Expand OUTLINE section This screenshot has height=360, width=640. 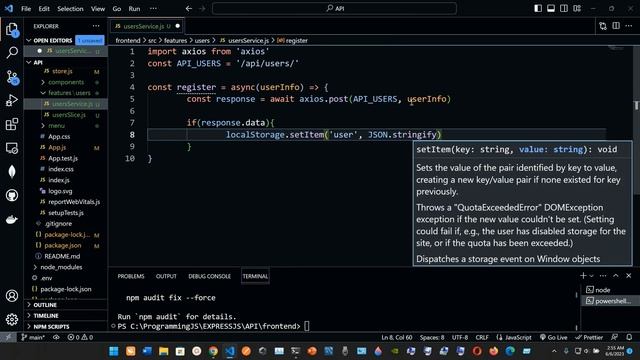(x=45, y=305)
